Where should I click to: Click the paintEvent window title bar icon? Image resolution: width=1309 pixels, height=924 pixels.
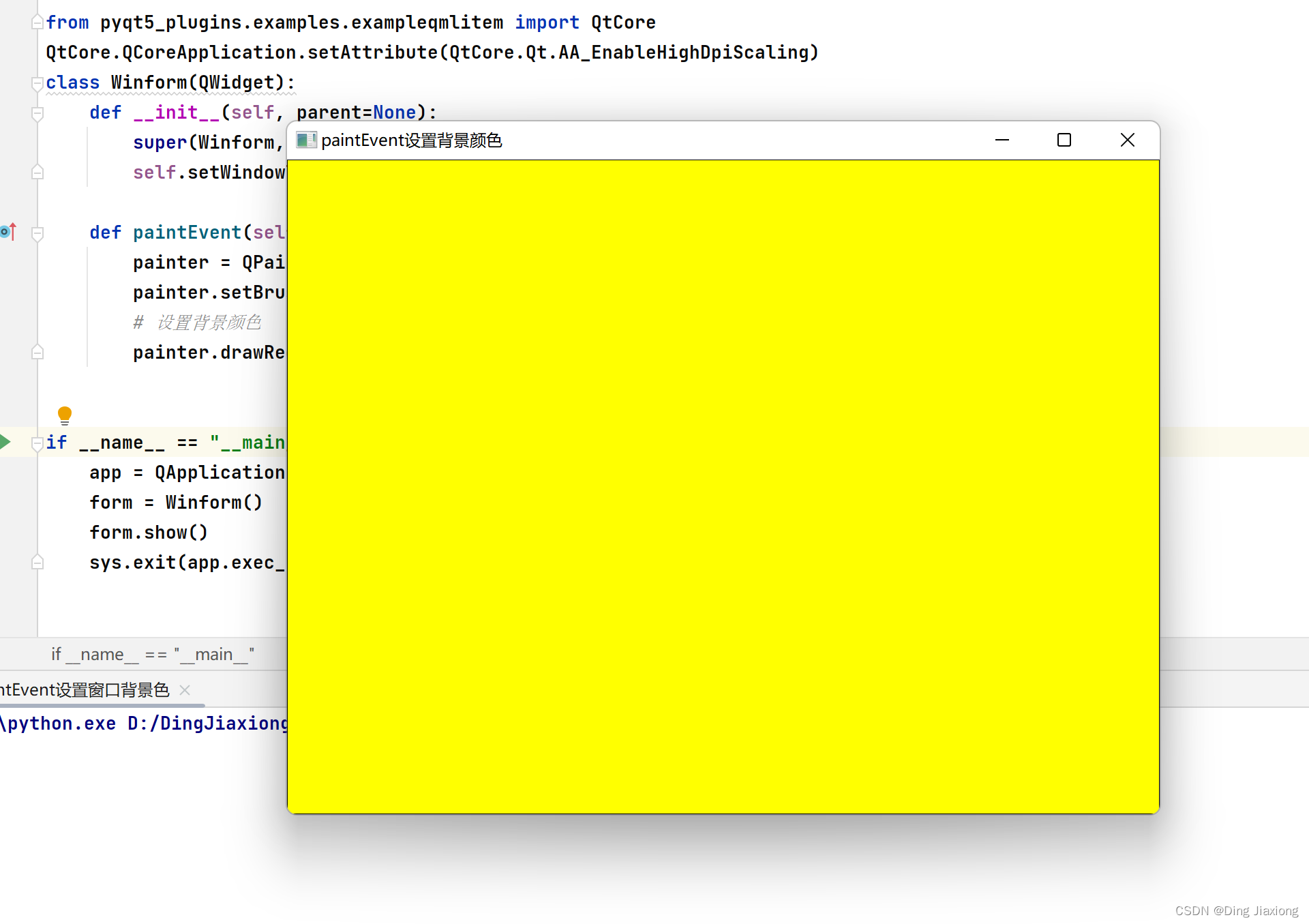(x=306, y=140)
